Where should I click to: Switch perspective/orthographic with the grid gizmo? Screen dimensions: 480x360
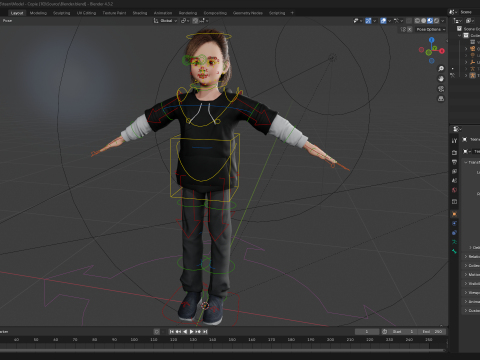click(x=441, y=99)
